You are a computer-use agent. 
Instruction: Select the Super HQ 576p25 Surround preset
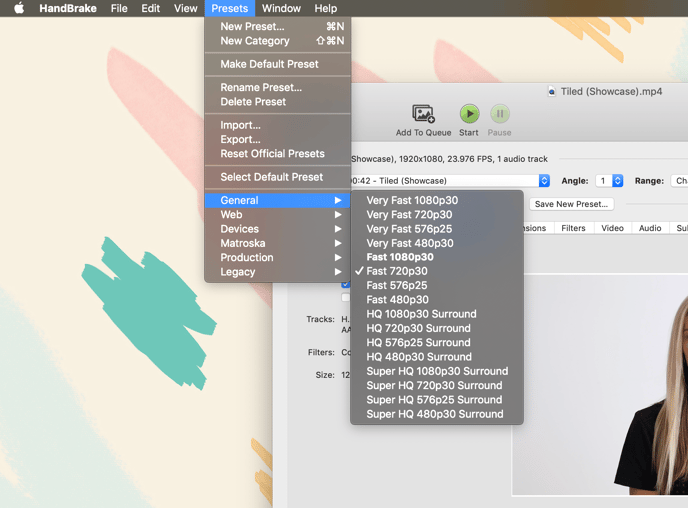point(437,400)
